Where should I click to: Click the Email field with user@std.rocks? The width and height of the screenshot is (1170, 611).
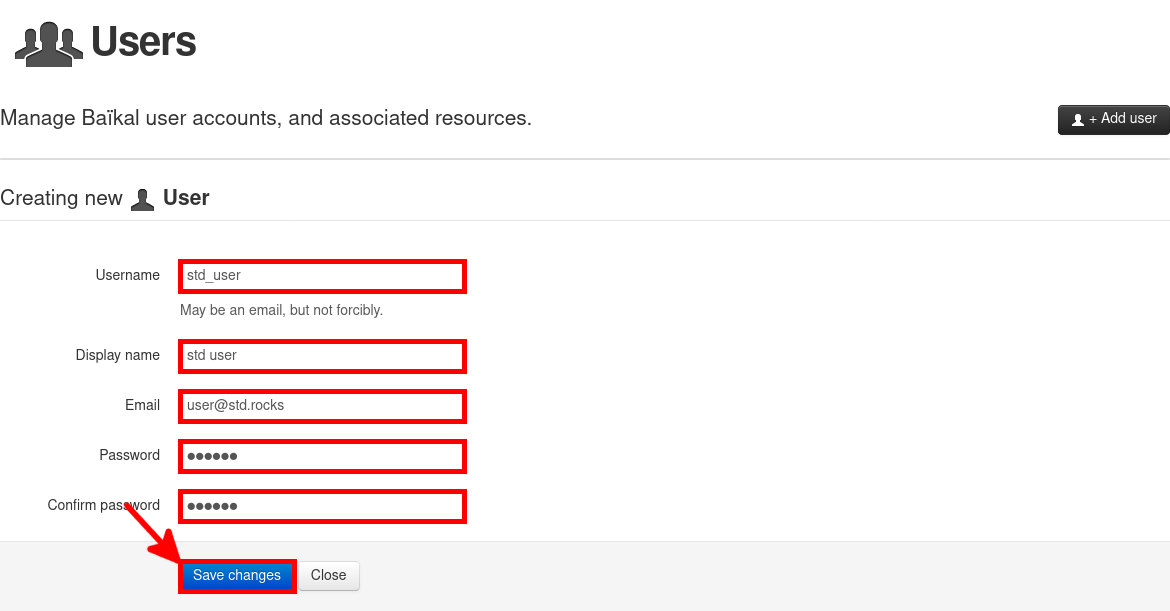322,406
